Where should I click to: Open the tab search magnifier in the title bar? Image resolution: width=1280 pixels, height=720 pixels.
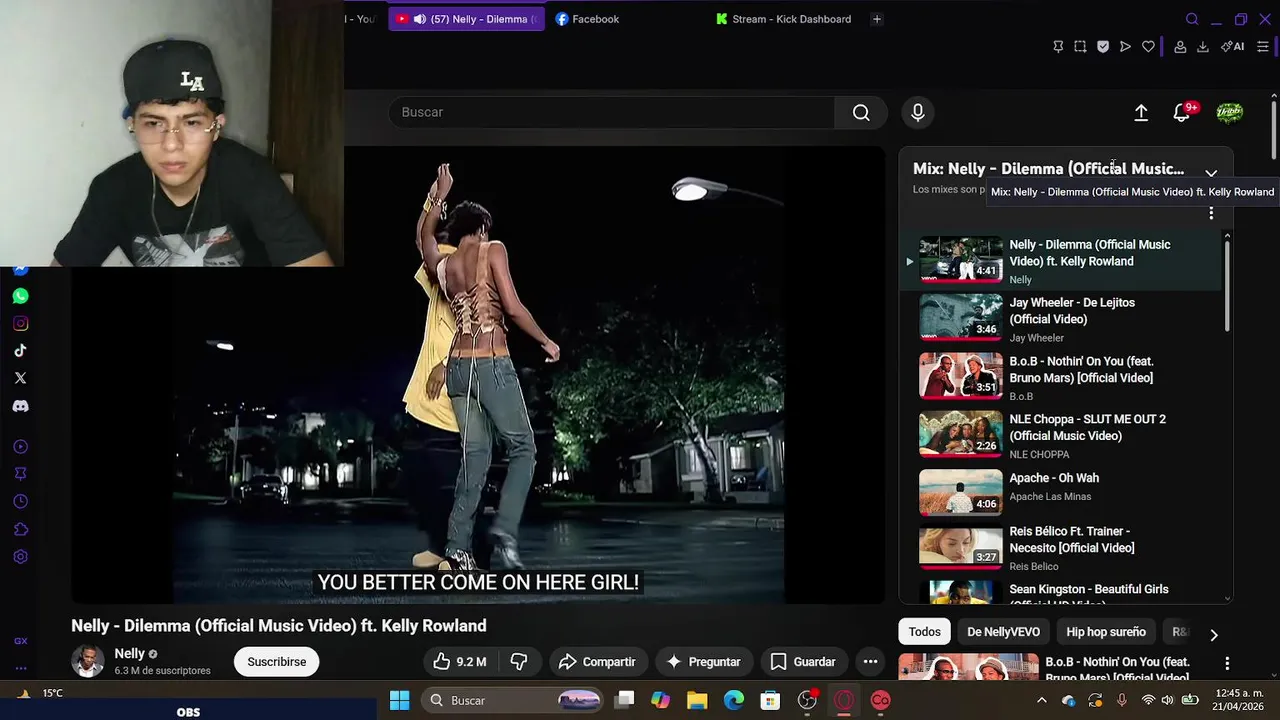click(x=1192, y=19)
